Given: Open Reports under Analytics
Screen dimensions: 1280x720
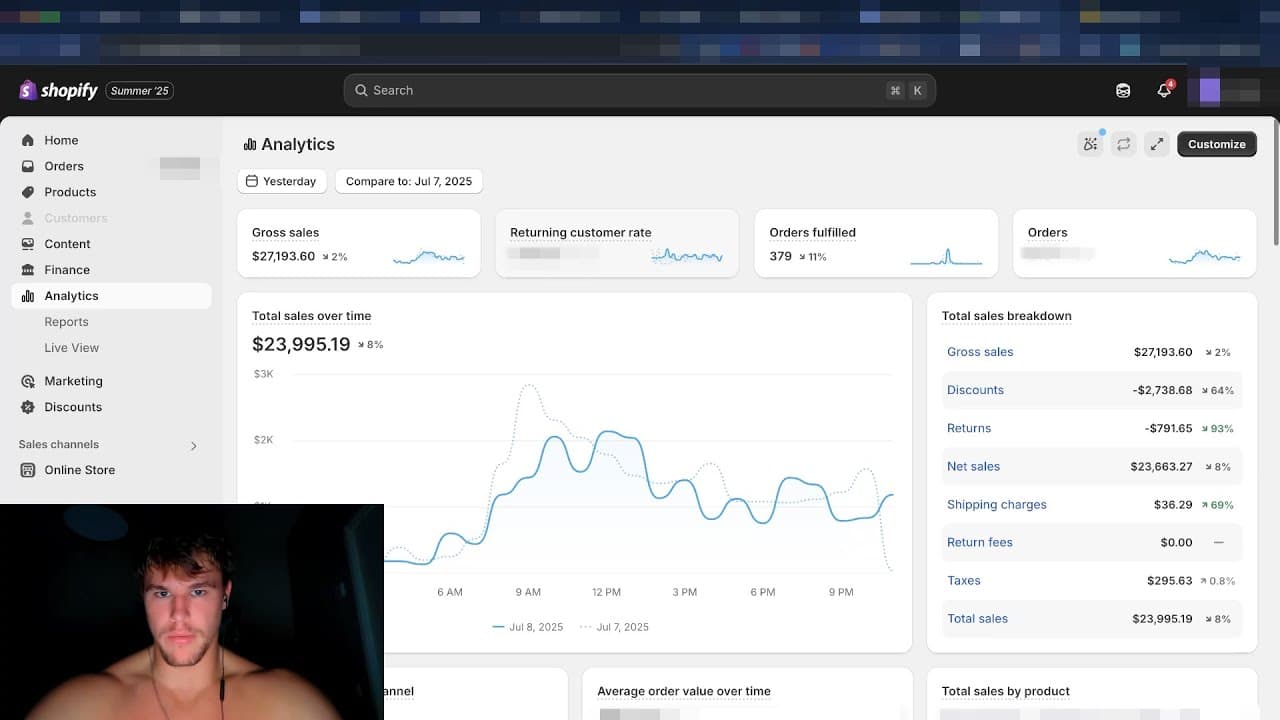Looking at the screenshot, I should tap(66, 322).
